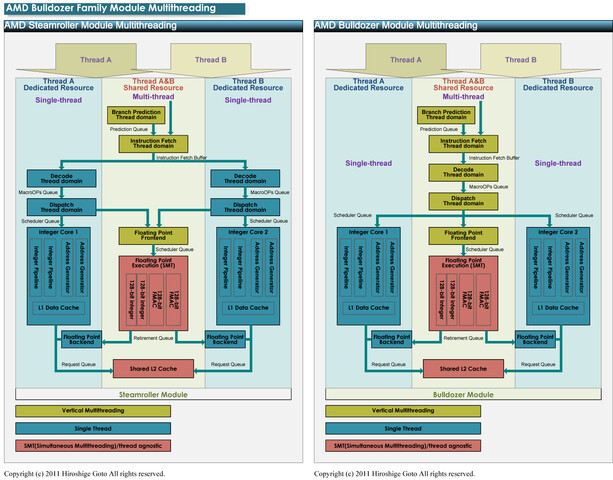Click copyright text under the Steamroller diagram
Image resolution: width=613 pixels, height=480 pixels.
(x=84, y=474)
